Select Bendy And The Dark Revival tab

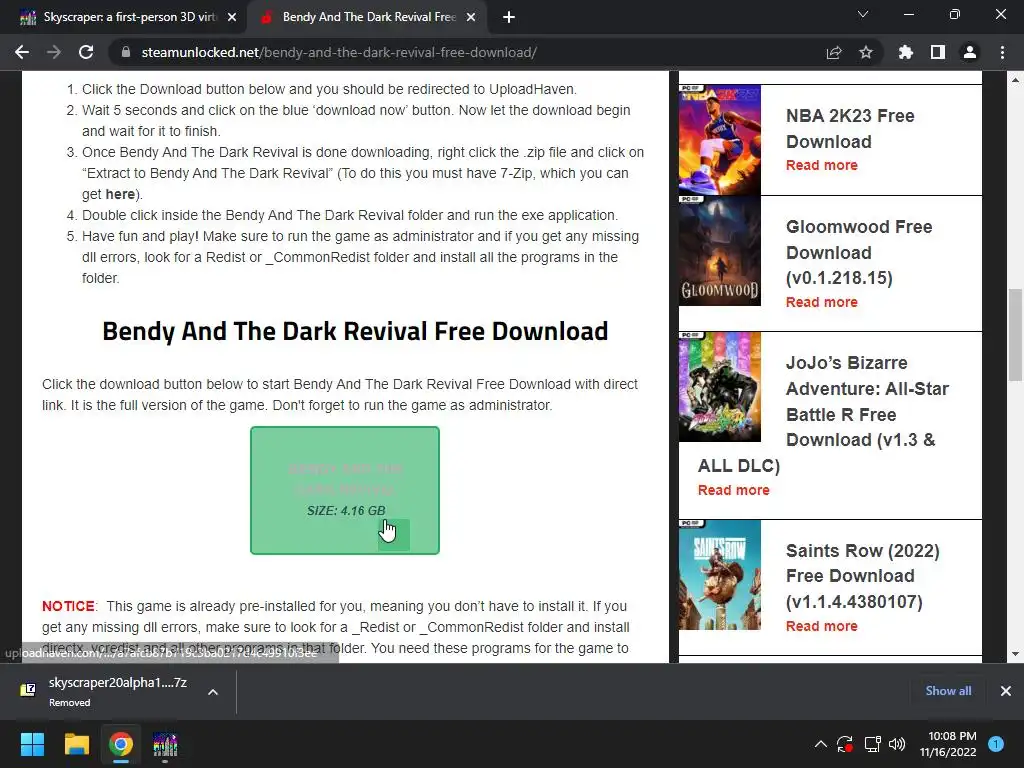tap(367, 17)
